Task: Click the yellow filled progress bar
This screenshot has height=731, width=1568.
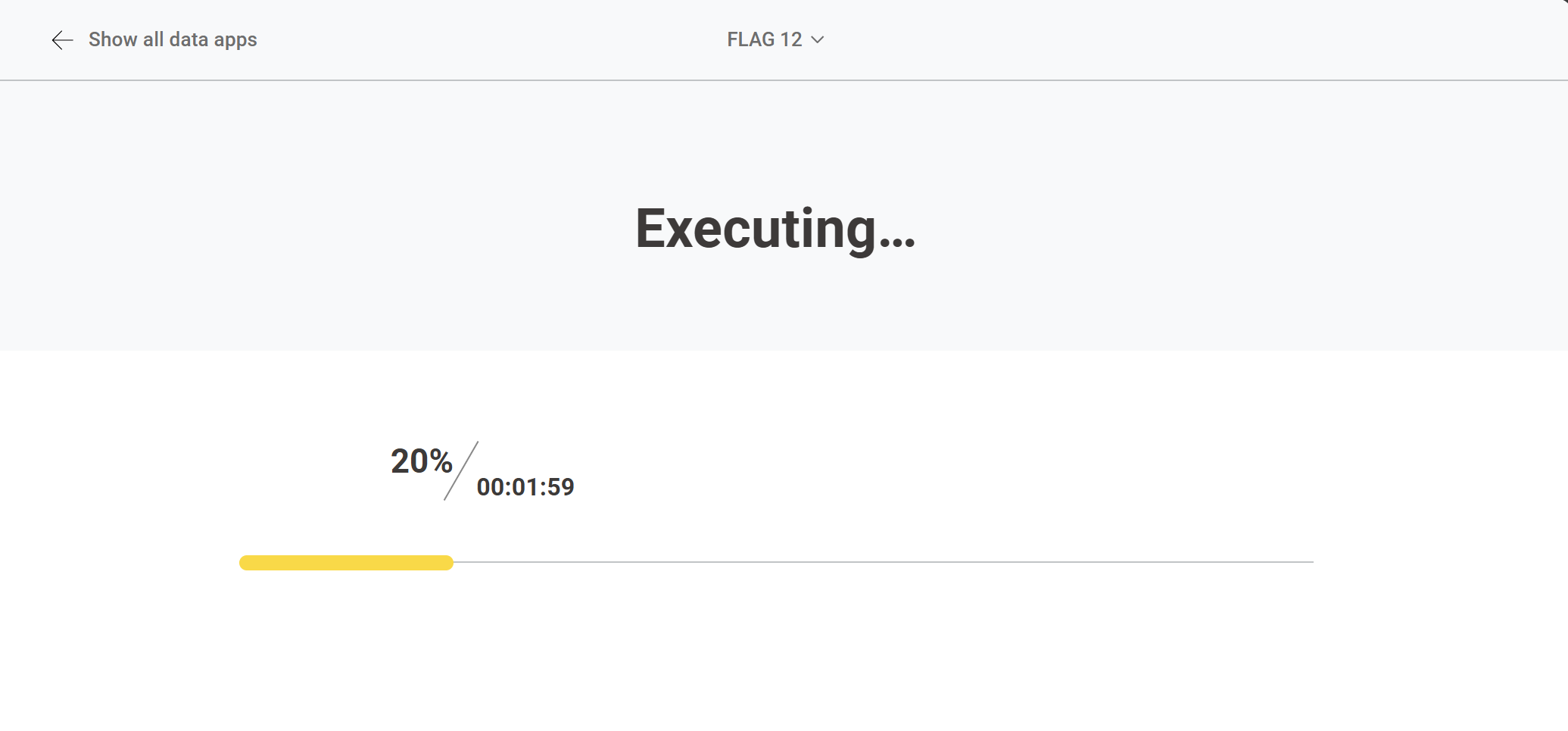Action: (346, 563)
